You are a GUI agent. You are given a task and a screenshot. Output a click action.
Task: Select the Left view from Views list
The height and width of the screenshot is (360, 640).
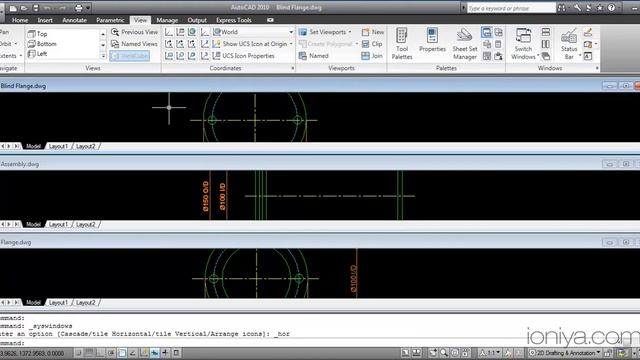[38, 54]
